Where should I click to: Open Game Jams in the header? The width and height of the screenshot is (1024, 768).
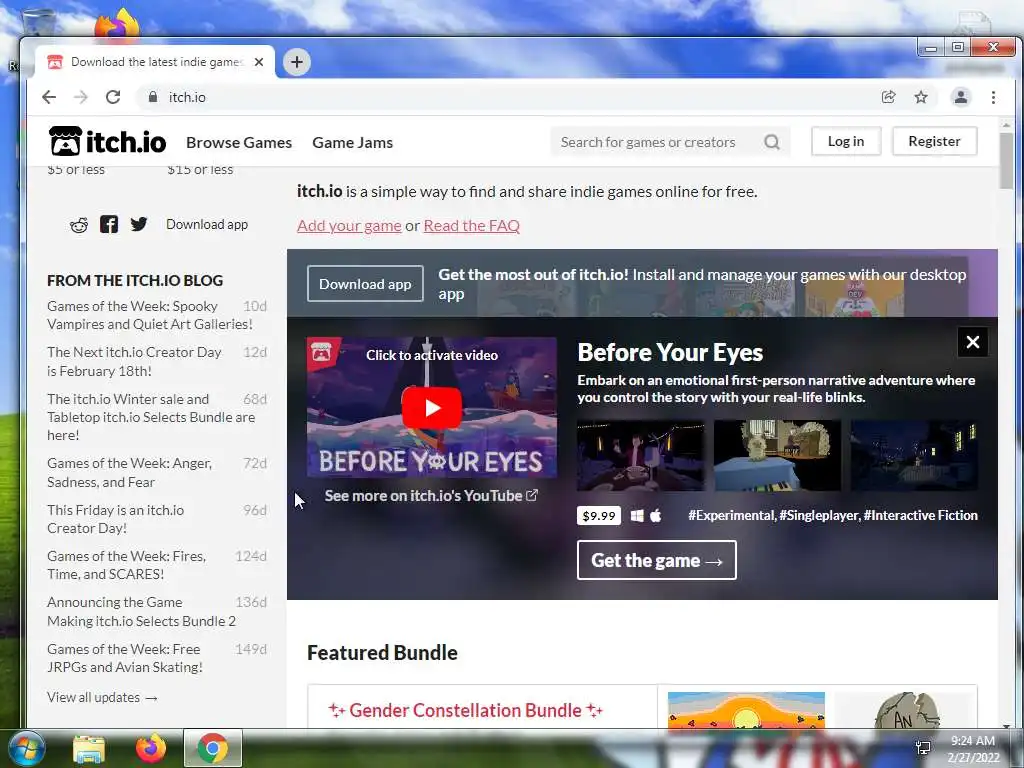[x=353, y=142]
